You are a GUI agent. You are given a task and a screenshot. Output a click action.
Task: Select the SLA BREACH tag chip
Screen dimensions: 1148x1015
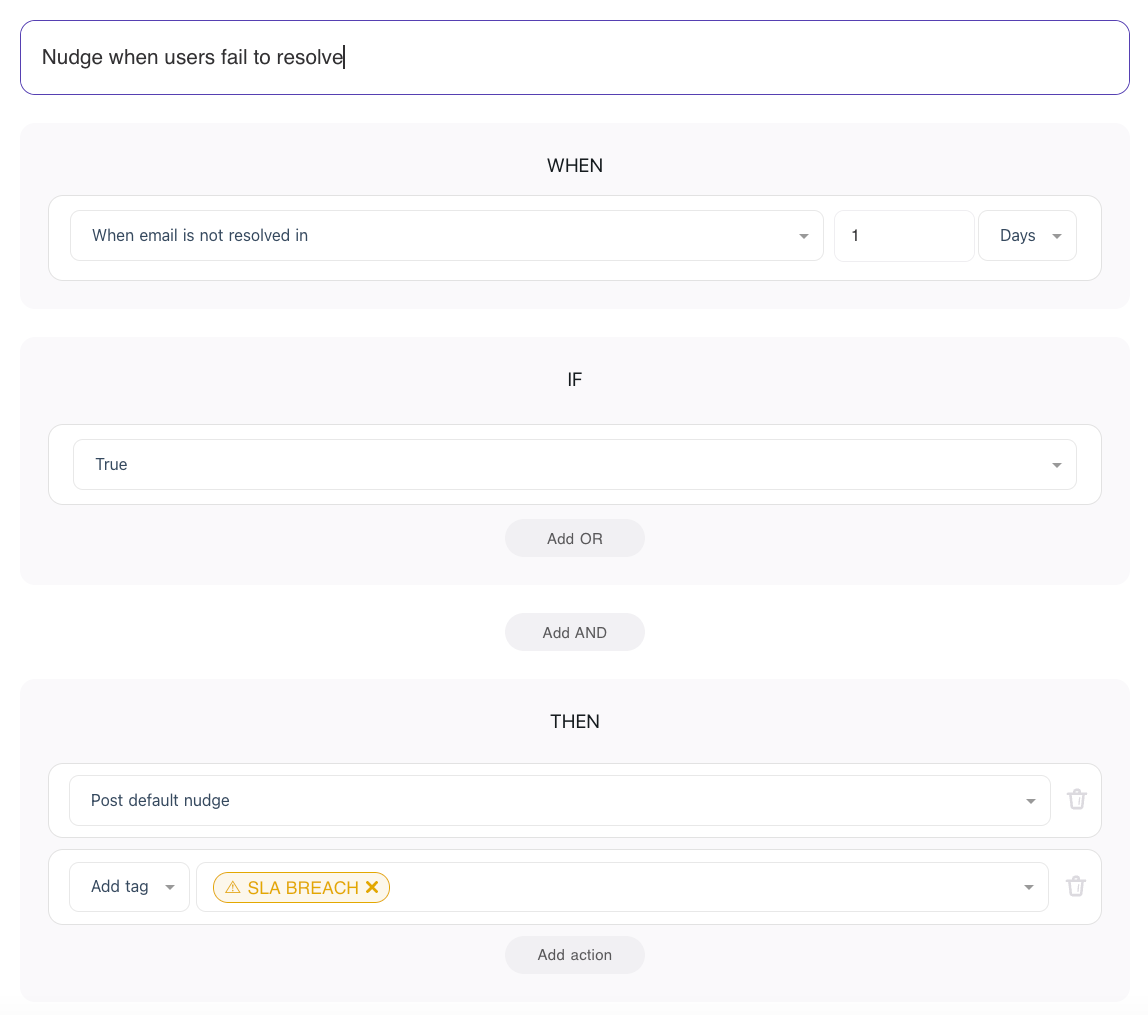tap(302, 888)
